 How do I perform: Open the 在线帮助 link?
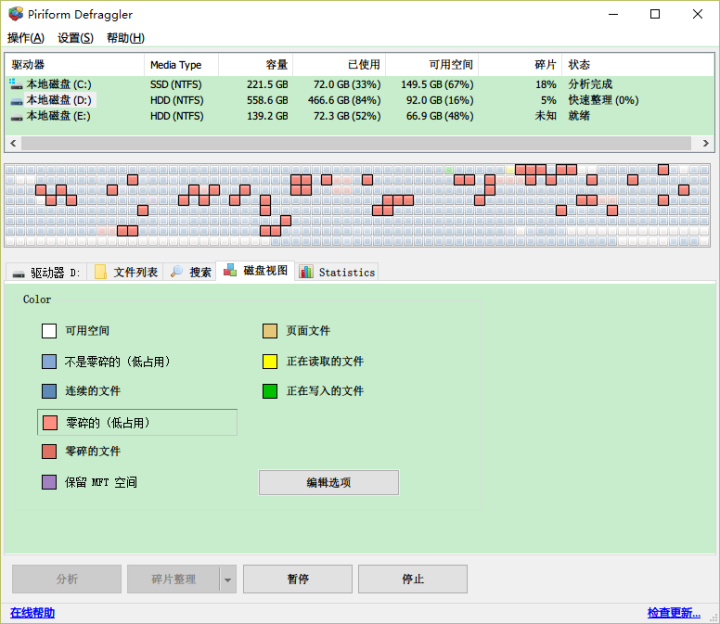[x=33, y=613]
